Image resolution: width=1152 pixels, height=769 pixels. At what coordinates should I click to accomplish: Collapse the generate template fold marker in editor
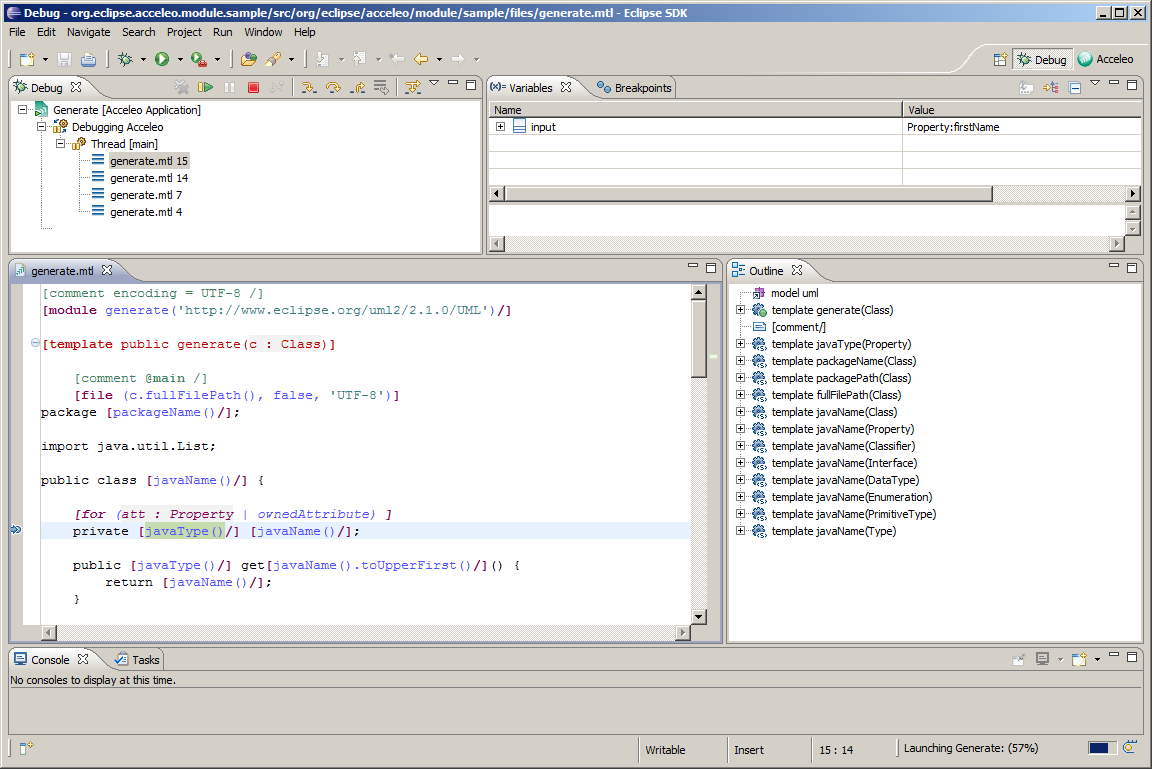point(35,343)
